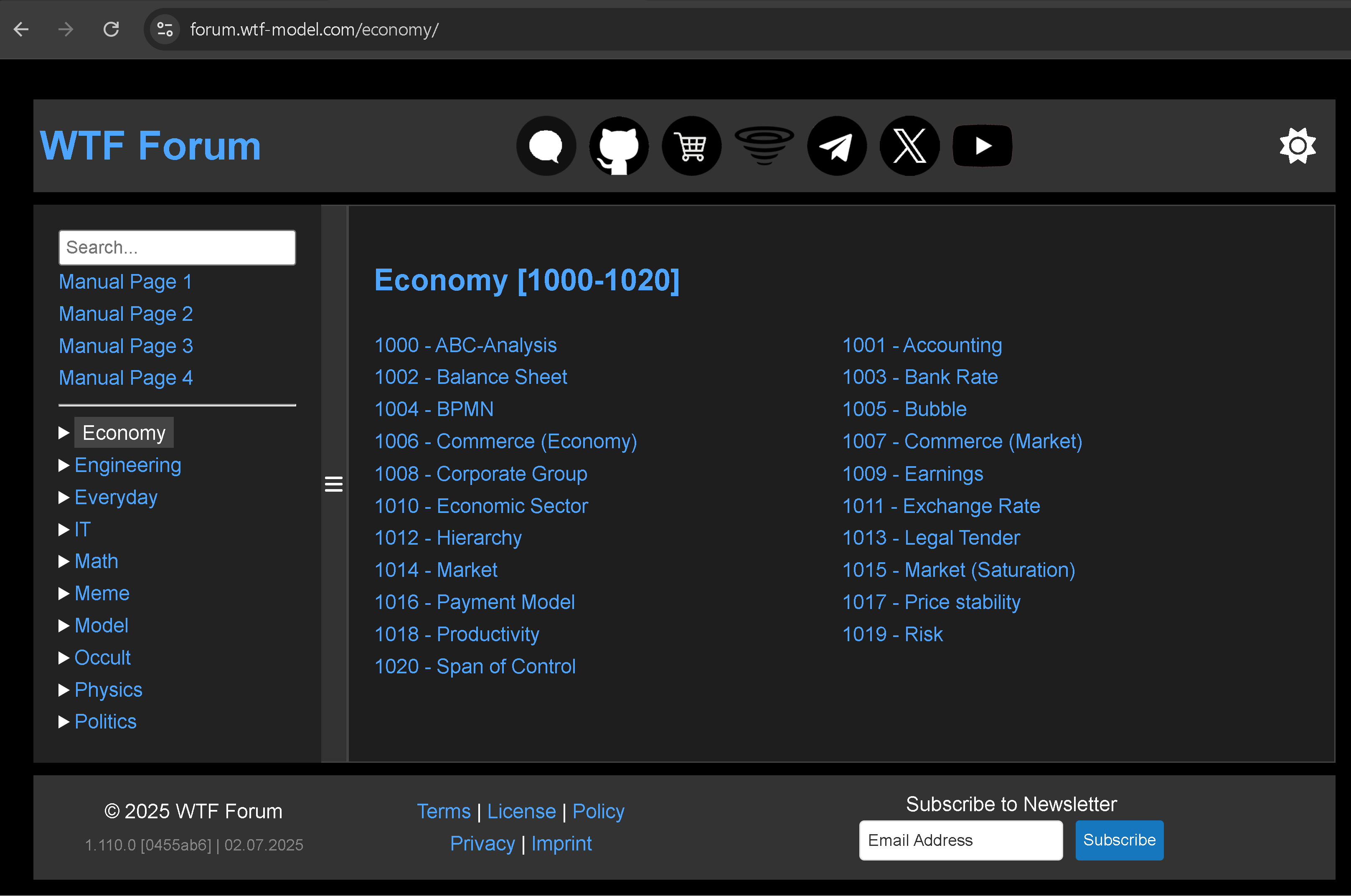Screen dimensions: 1351x896
Task: Open topic 1000 - ABC-Analysis
Action: coord(465,345)
